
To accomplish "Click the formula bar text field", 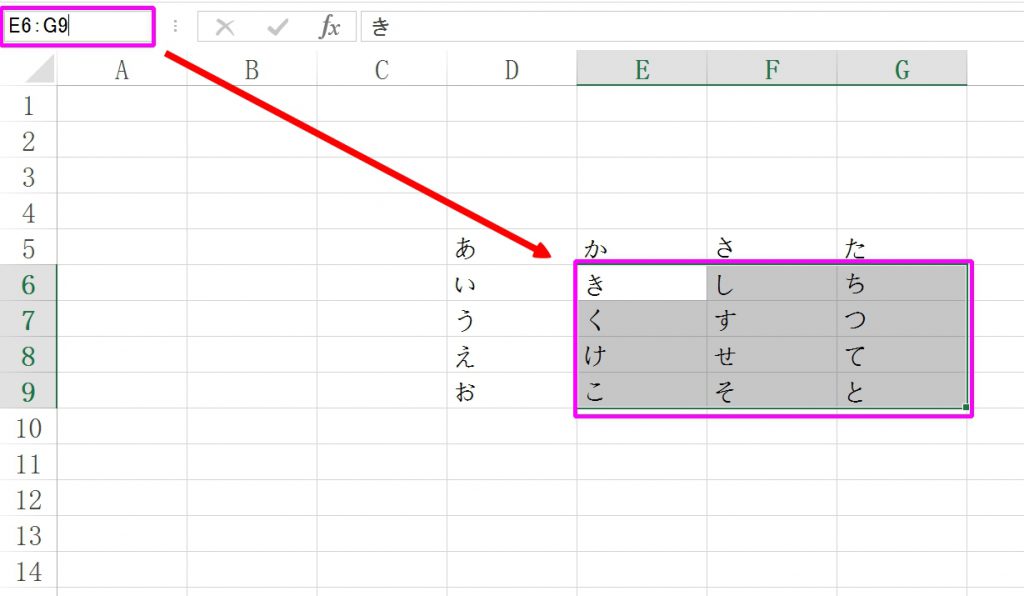I will pyautogui.click(x=690, y=27).
